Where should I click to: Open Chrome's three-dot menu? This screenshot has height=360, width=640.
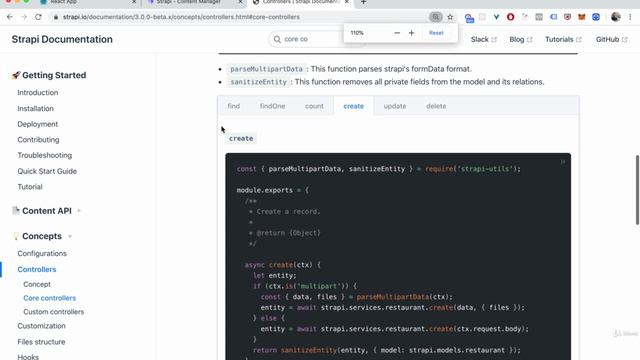pos(630,17)
